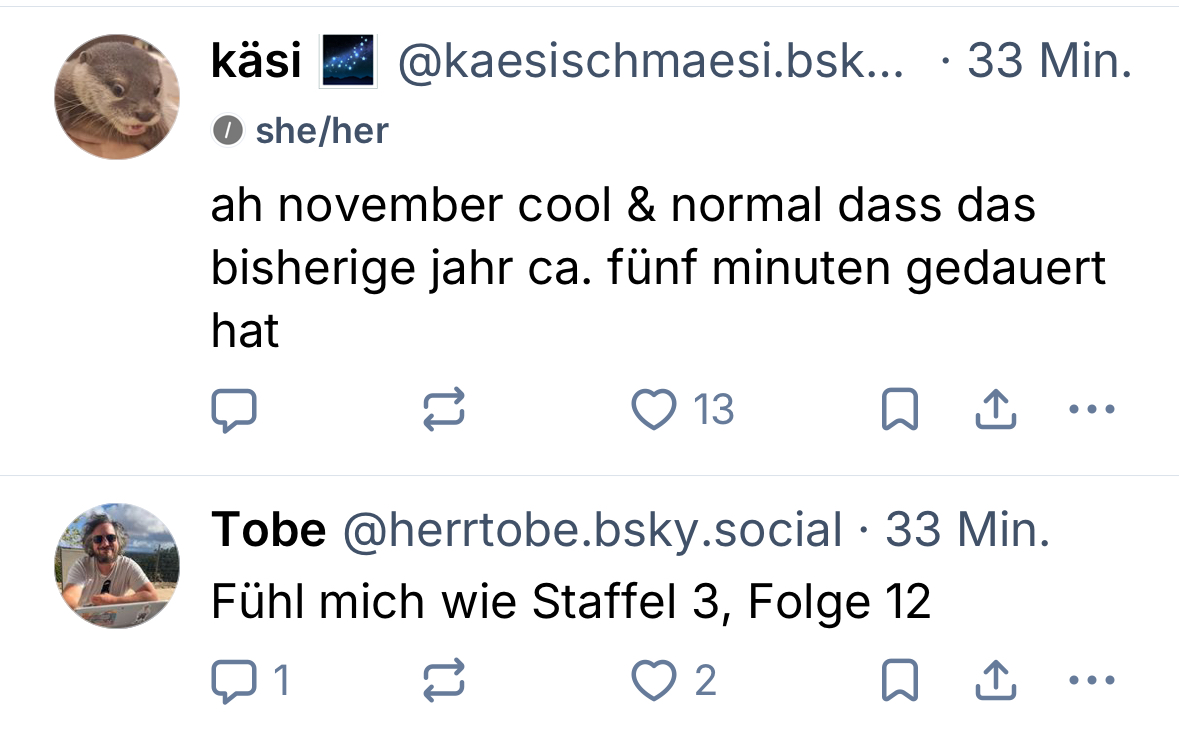The height and width of the screenshot is (746, 1179).
Task: Bookmark käsi's november post
Action: pos(899,410)
